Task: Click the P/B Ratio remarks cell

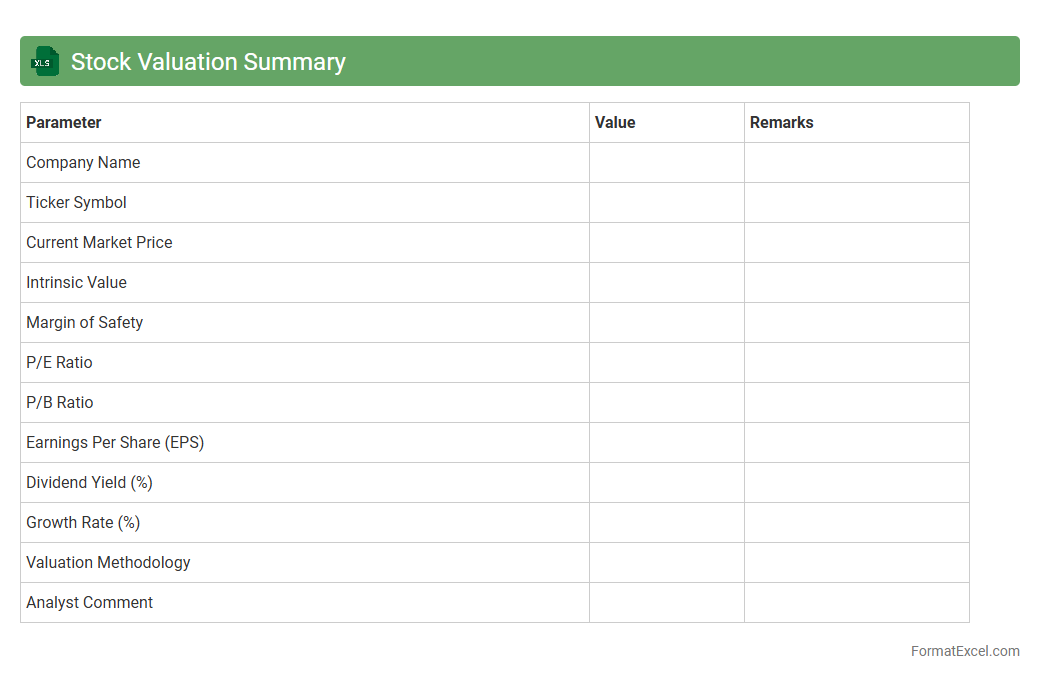Action: coord(856,403)
